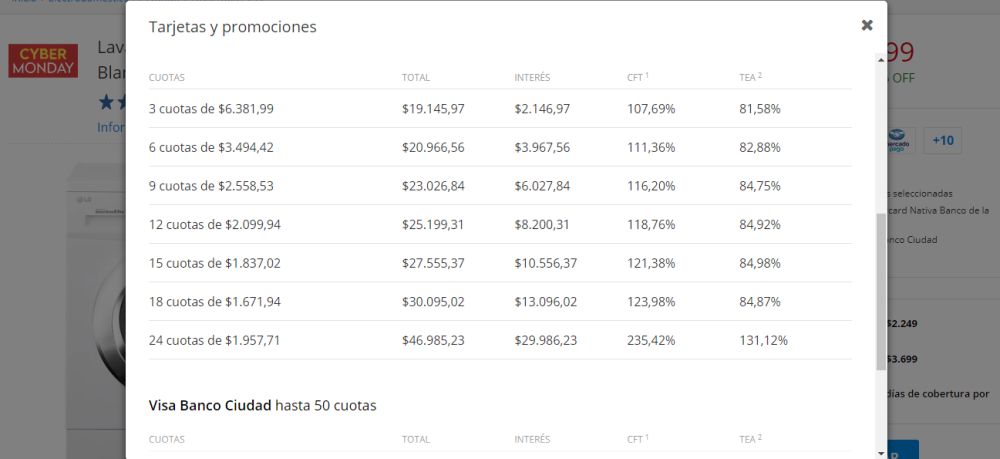Click the washing machine product image
The height and width of the screenshot is (459, 1000).
(96, 293)
